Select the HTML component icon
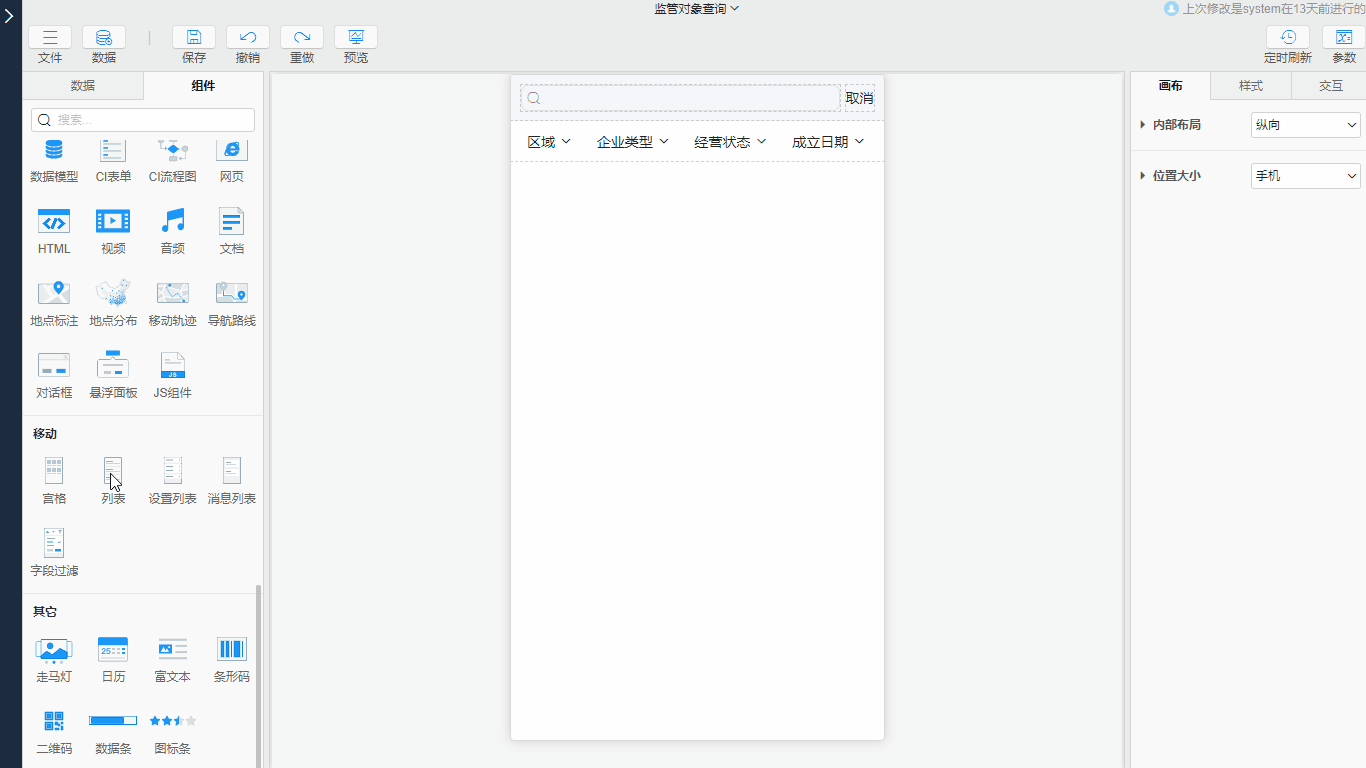 tap(54, 222)
